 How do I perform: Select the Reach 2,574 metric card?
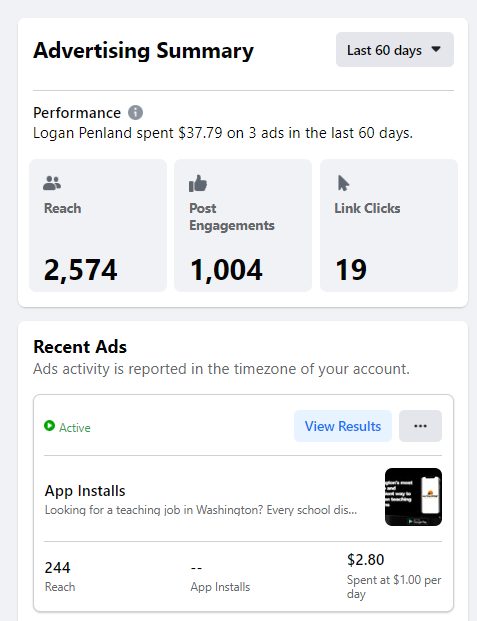(98, 225)
